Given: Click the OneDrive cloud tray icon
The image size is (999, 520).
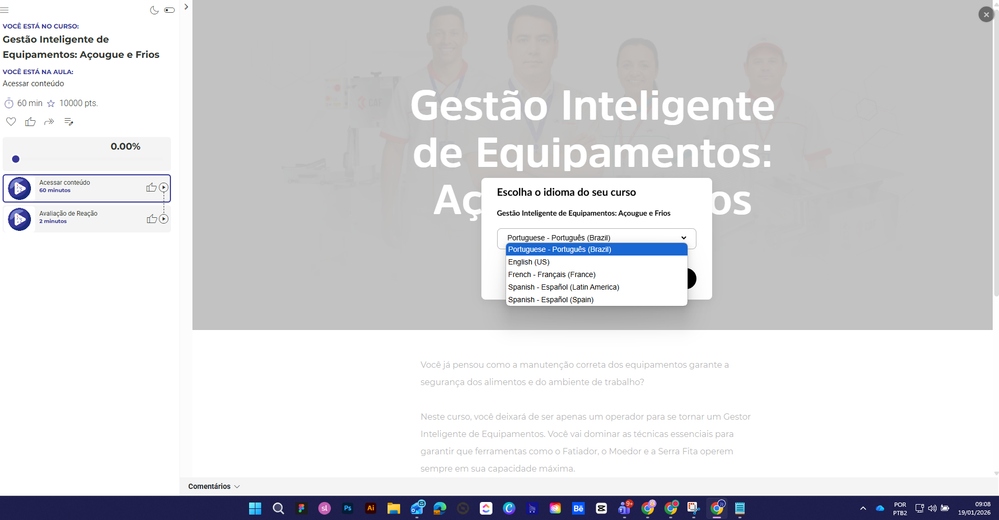Looking at the screenshot, I should click(880, 508).
